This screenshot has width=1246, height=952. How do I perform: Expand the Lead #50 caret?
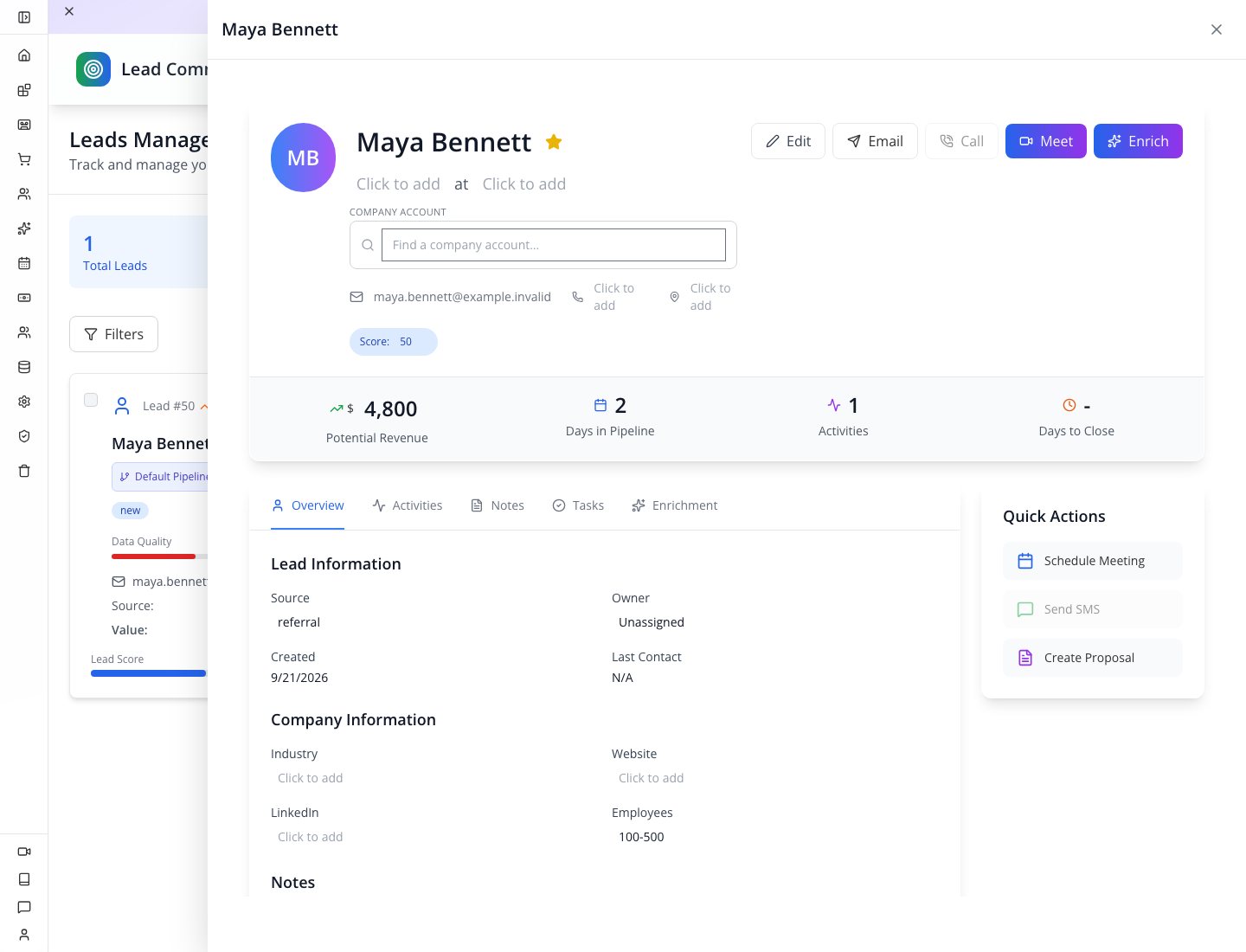click(x=204, y=406)
